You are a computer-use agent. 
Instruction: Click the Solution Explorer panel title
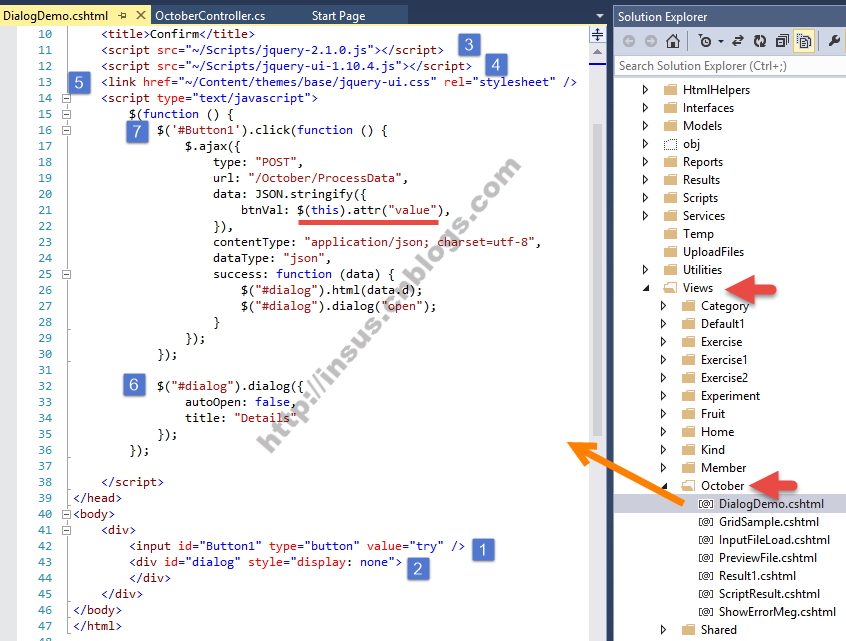click(x=663, y=17)
